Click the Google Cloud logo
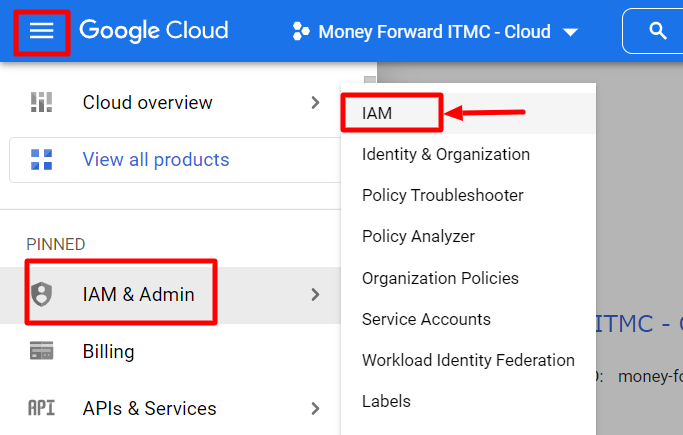Screen dimensions: 683x435 pos(154,30)
